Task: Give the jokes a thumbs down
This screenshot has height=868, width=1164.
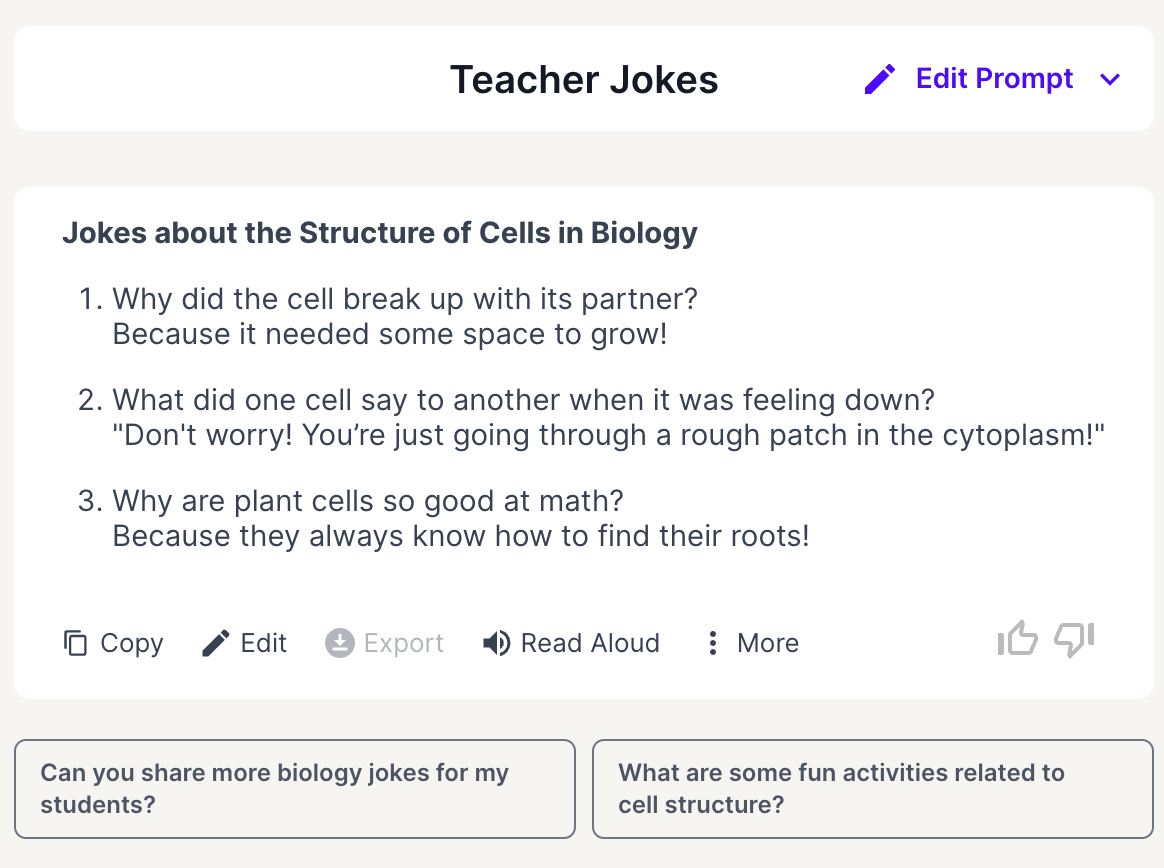Action: pos(1074,639)
